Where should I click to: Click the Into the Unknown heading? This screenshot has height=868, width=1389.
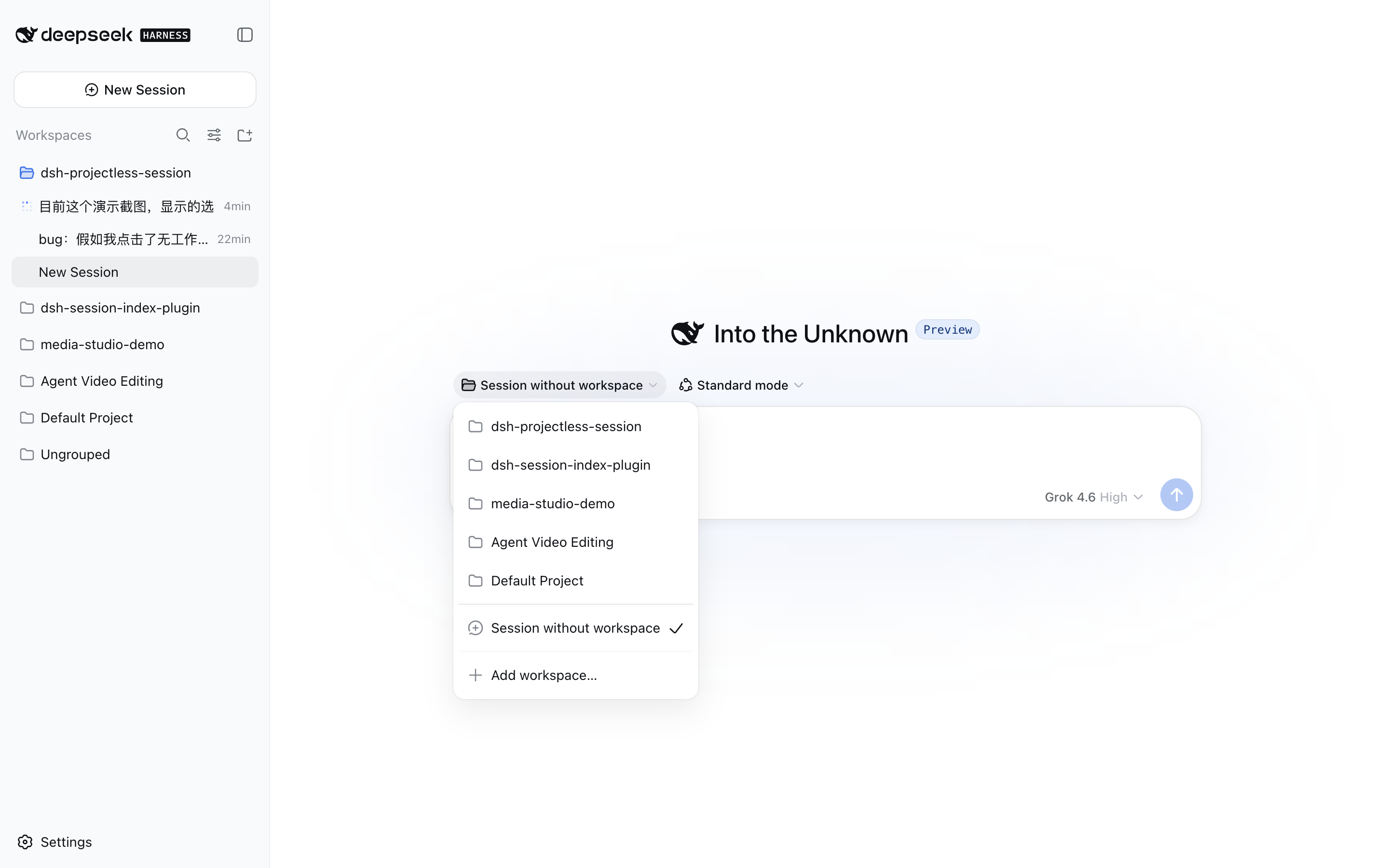(x=810, y=334)
